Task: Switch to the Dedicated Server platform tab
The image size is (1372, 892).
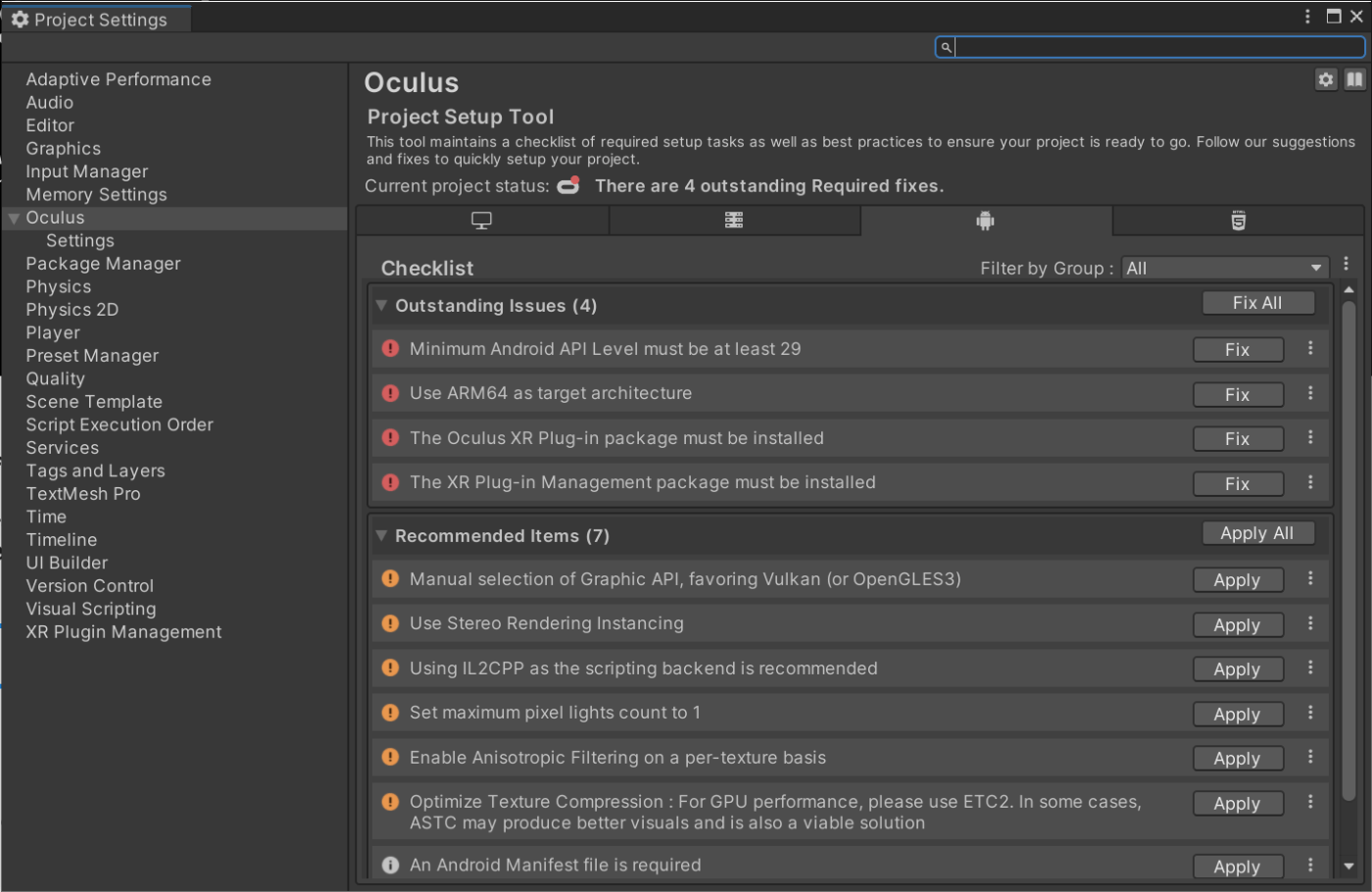Action: 734,221
